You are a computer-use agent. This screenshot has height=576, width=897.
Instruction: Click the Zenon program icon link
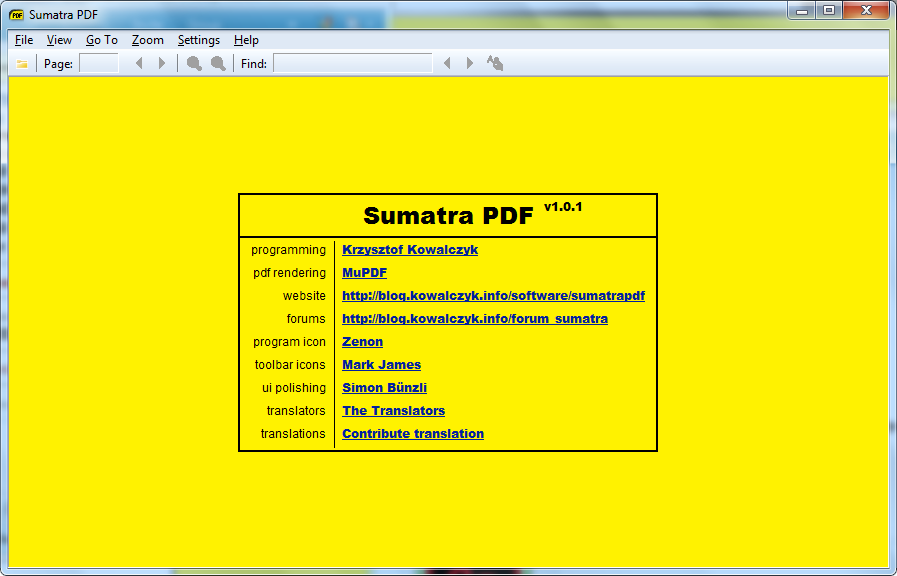pyautogui.click(x=363, y=341)
